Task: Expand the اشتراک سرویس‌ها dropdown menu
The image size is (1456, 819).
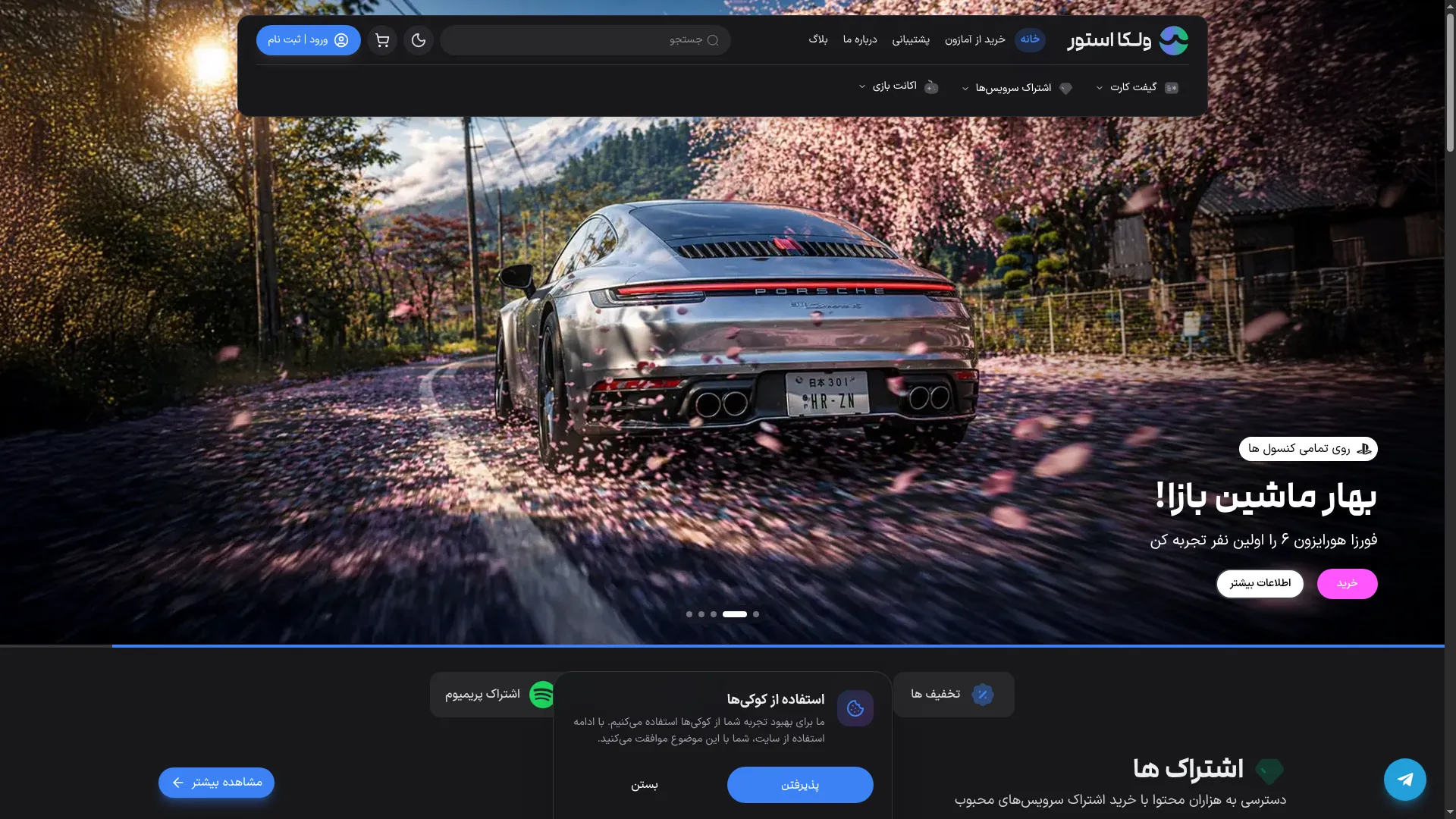Action: [x=1017, y=88]
